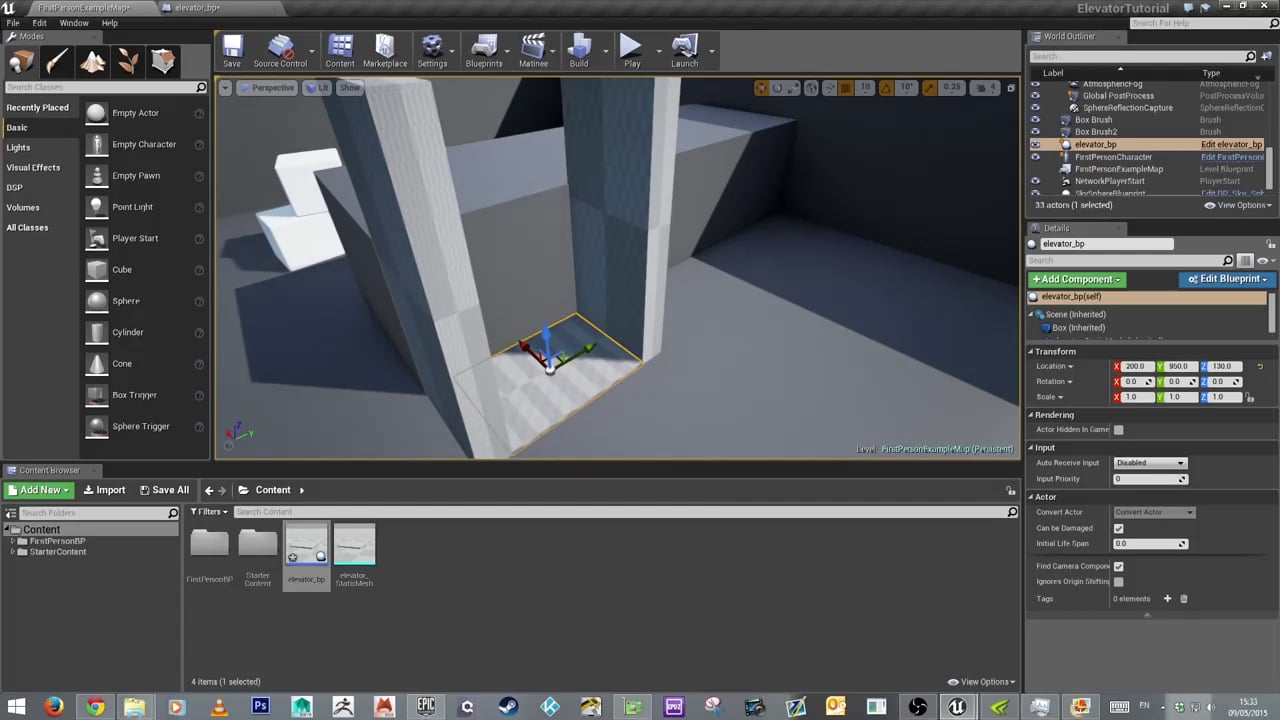Collapse the Transform section
The height and width of the screenshot is (720, 1280).
pyautogui.click(x=1031, y=352)
